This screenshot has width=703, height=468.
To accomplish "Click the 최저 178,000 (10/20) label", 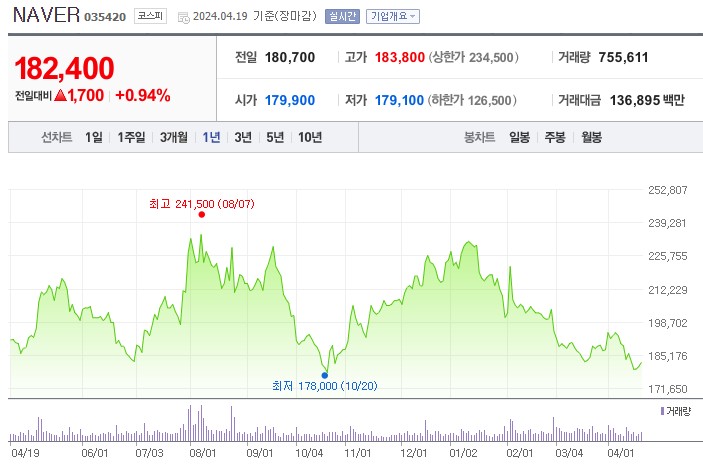I will point(325,386).
